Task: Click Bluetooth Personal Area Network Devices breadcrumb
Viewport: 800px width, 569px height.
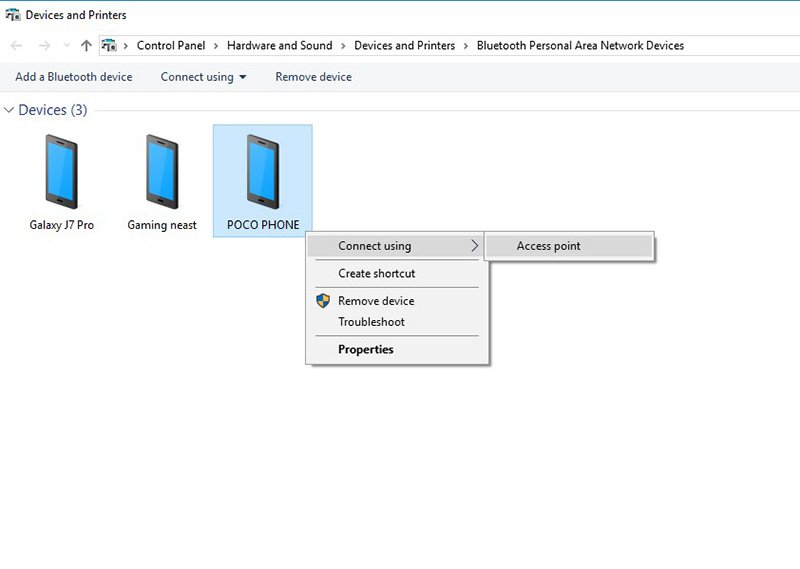Action: click(580, 45)
